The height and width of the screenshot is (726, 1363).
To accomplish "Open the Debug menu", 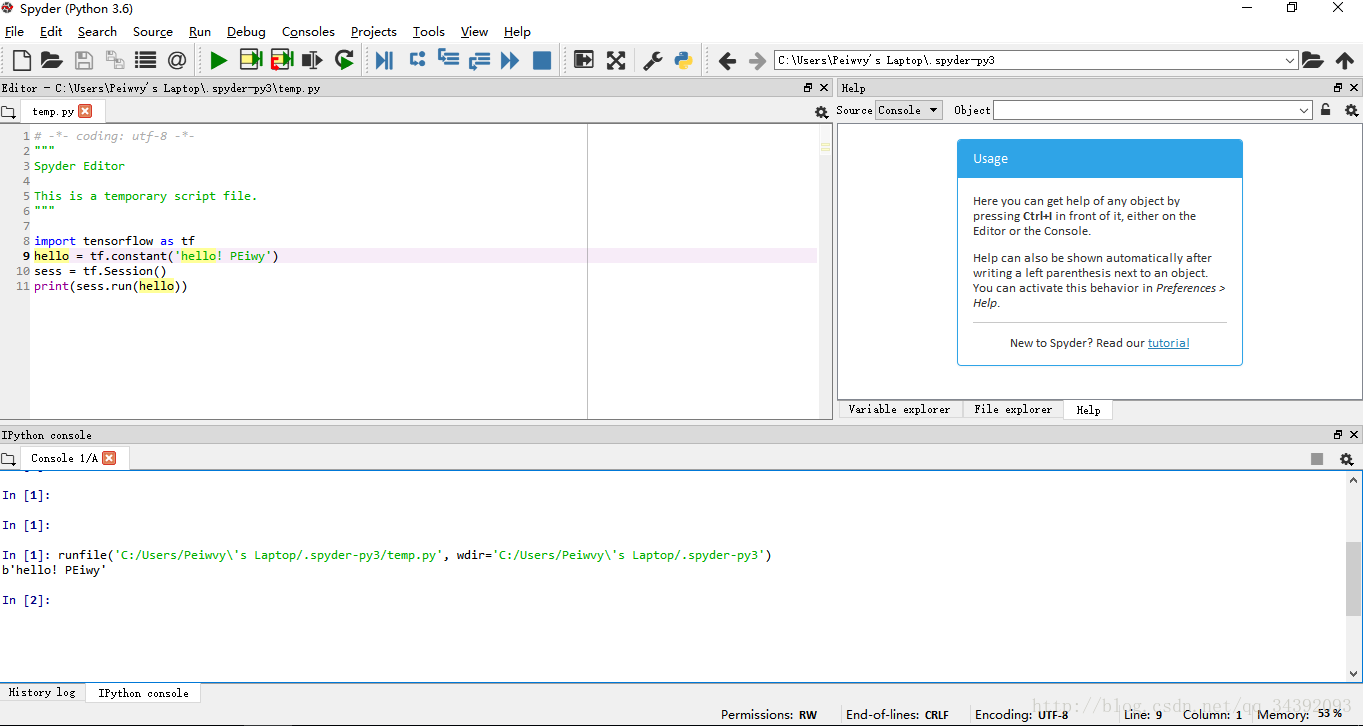I will point(246,32).
